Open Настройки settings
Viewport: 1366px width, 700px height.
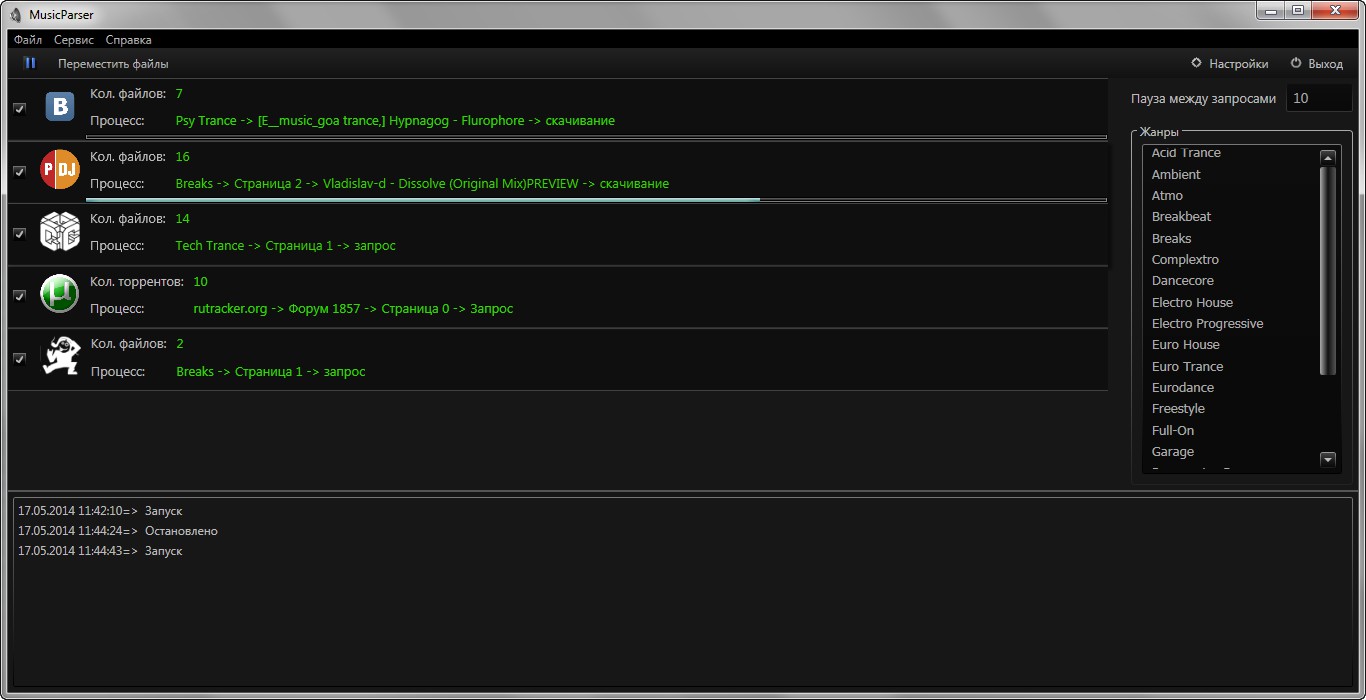coord(1229,64)
